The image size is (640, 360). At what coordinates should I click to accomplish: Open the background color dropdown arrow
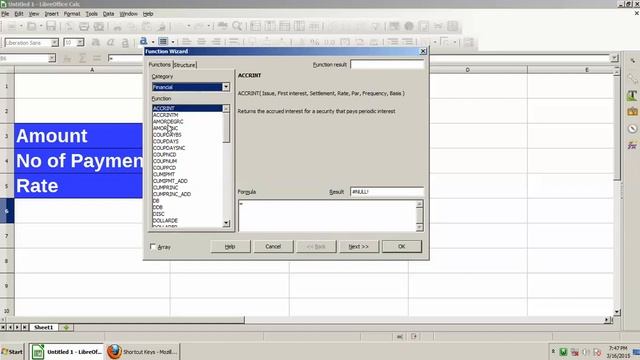[173, 42]
